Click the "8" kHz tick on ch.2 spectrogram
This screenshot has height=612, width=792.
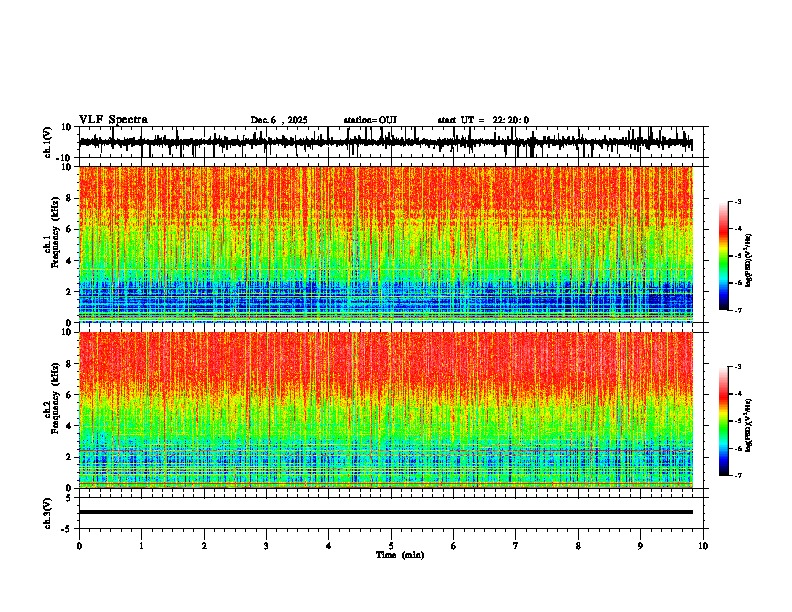(x=70, y=364)
